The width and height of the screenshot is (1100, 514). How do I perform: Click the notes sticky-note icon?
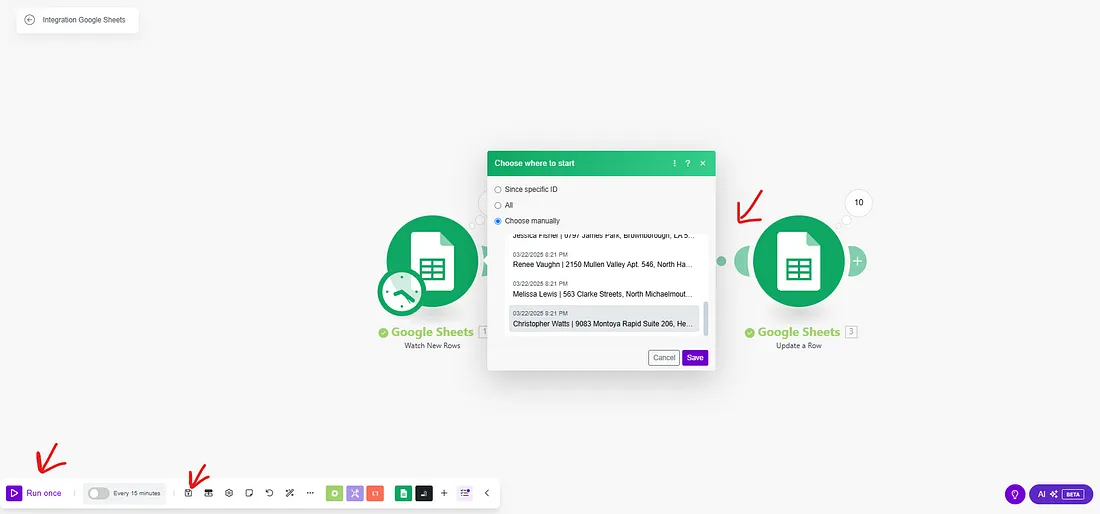(249, 493)
